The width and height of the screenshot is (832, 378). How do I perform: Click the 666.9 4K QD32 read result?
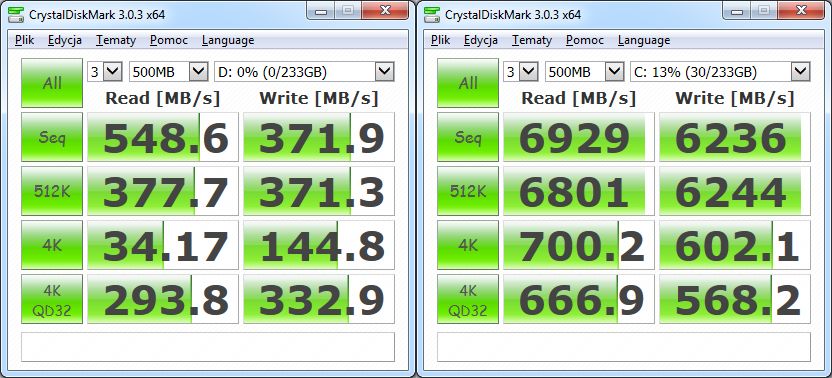(x=579, y=299)
